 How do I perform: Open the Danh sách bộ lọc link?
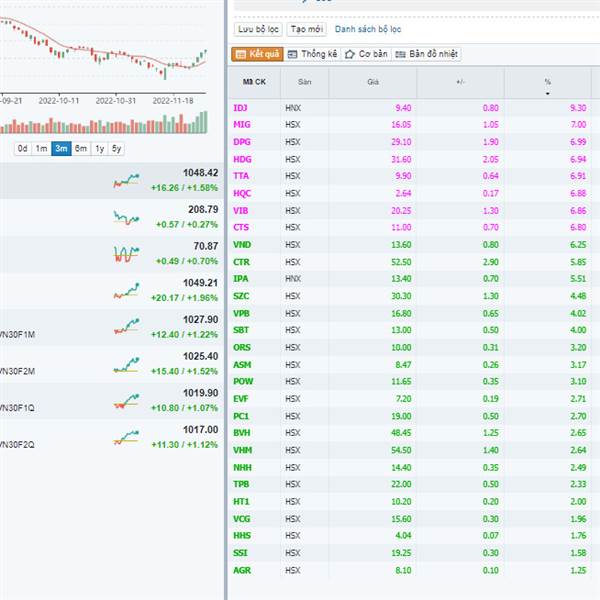[x=368, y=29]
